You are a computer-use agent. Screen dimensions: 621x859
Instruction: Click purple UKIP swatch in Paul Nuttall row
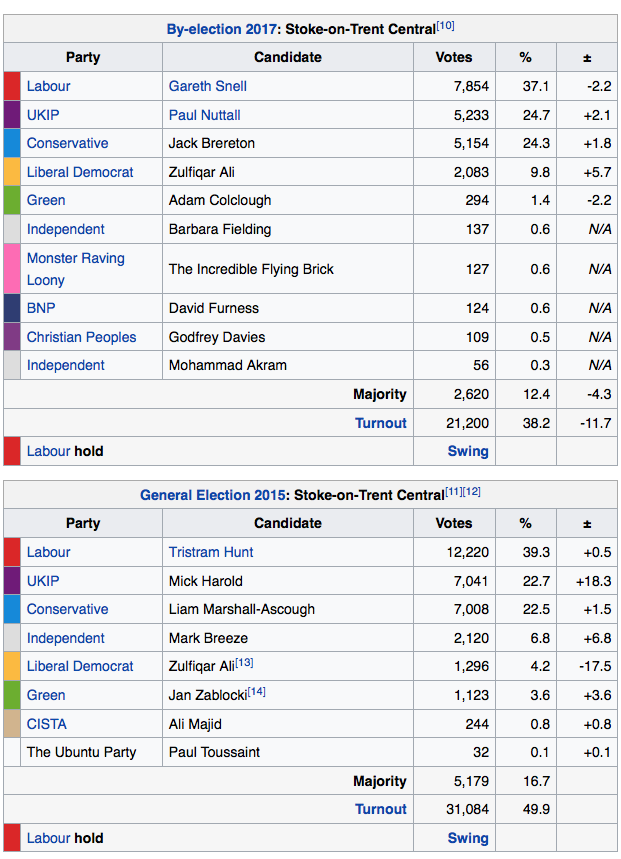[x=12, y=115]
